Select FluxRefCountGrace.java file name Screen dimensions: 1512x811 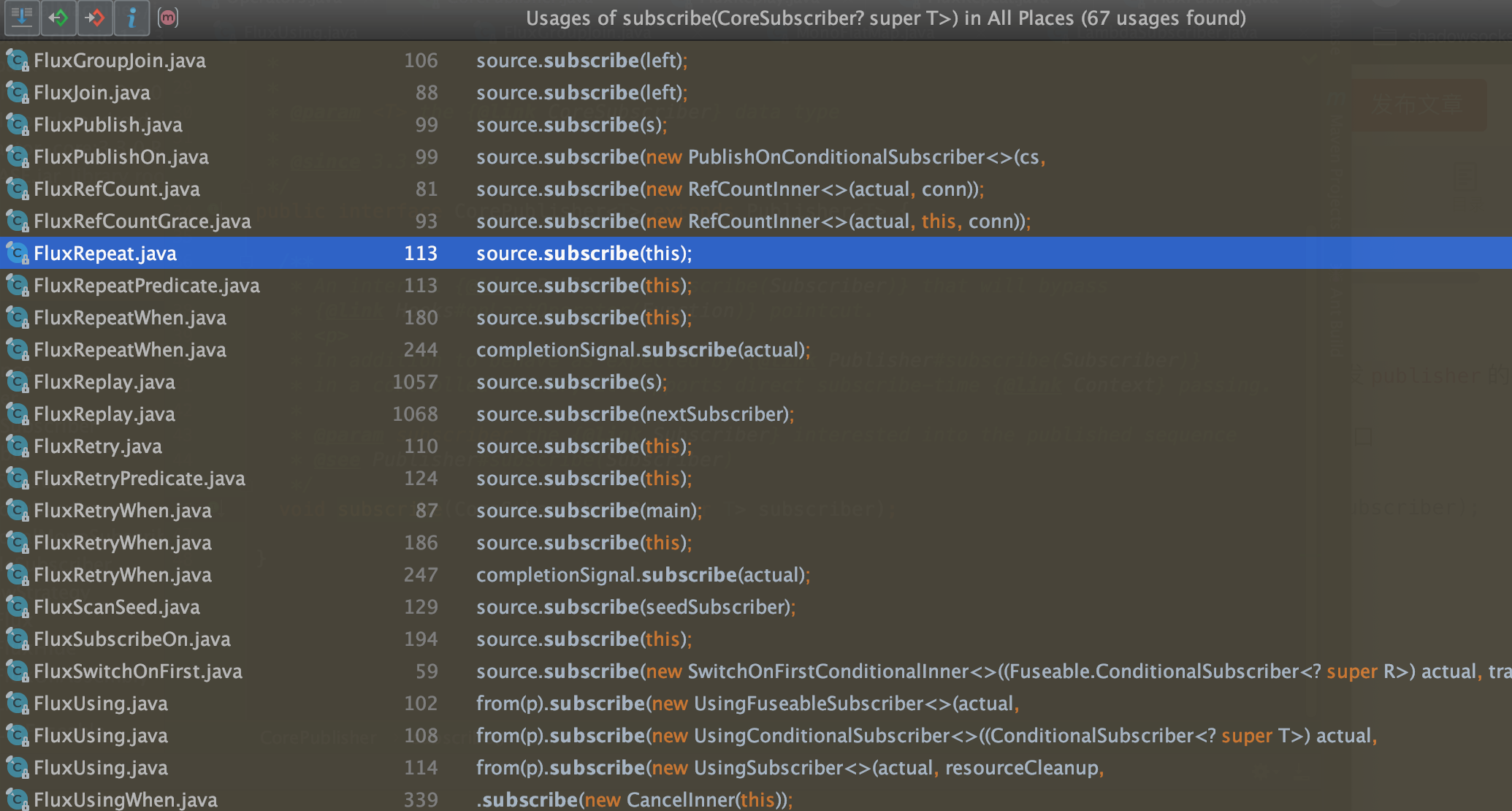[x=142, y=221]
